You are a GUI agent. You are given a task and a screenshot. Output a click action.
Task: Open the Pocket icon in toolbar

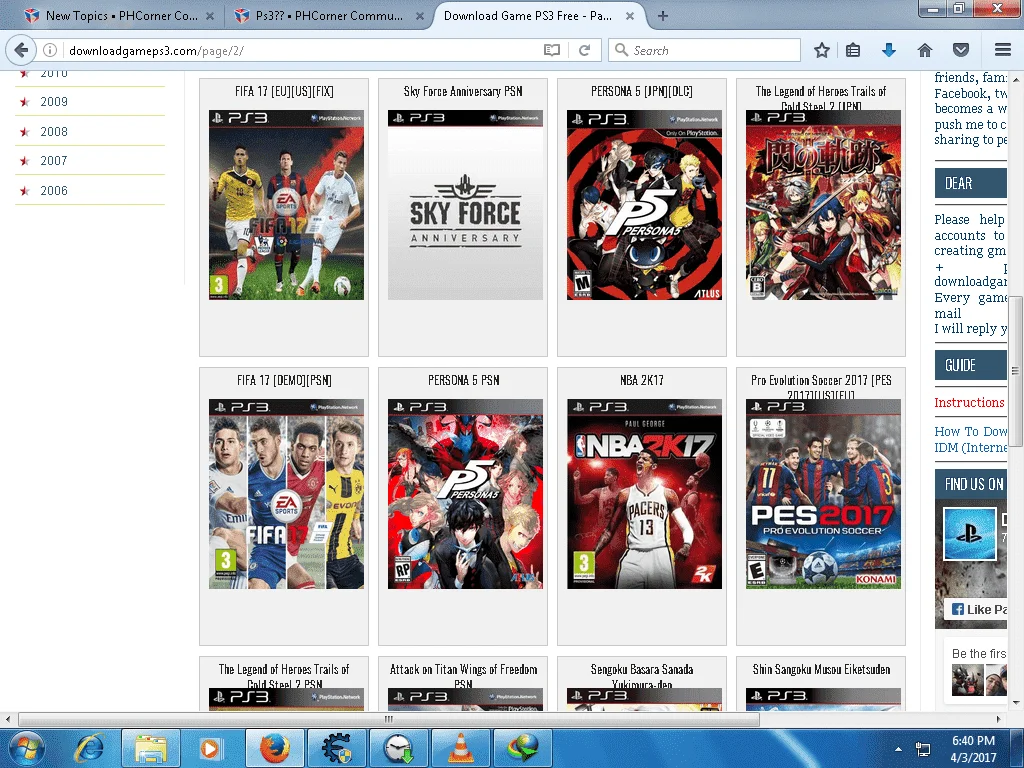click(961, 50)
